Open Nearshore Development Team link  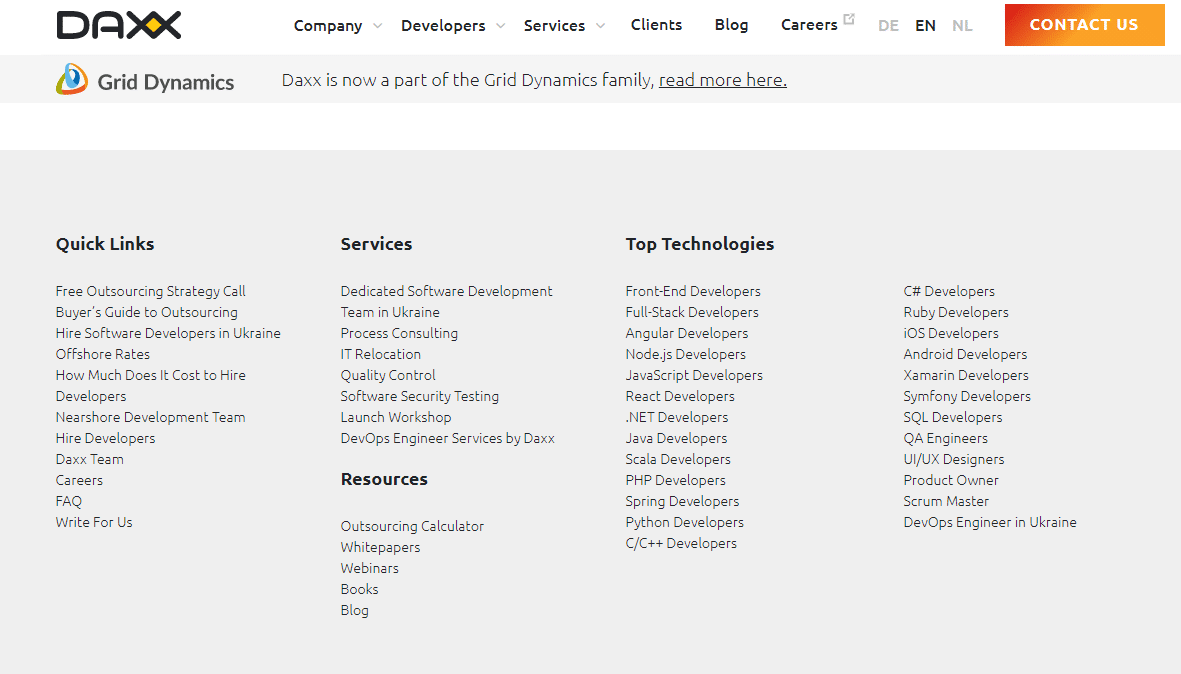(151, 417)
